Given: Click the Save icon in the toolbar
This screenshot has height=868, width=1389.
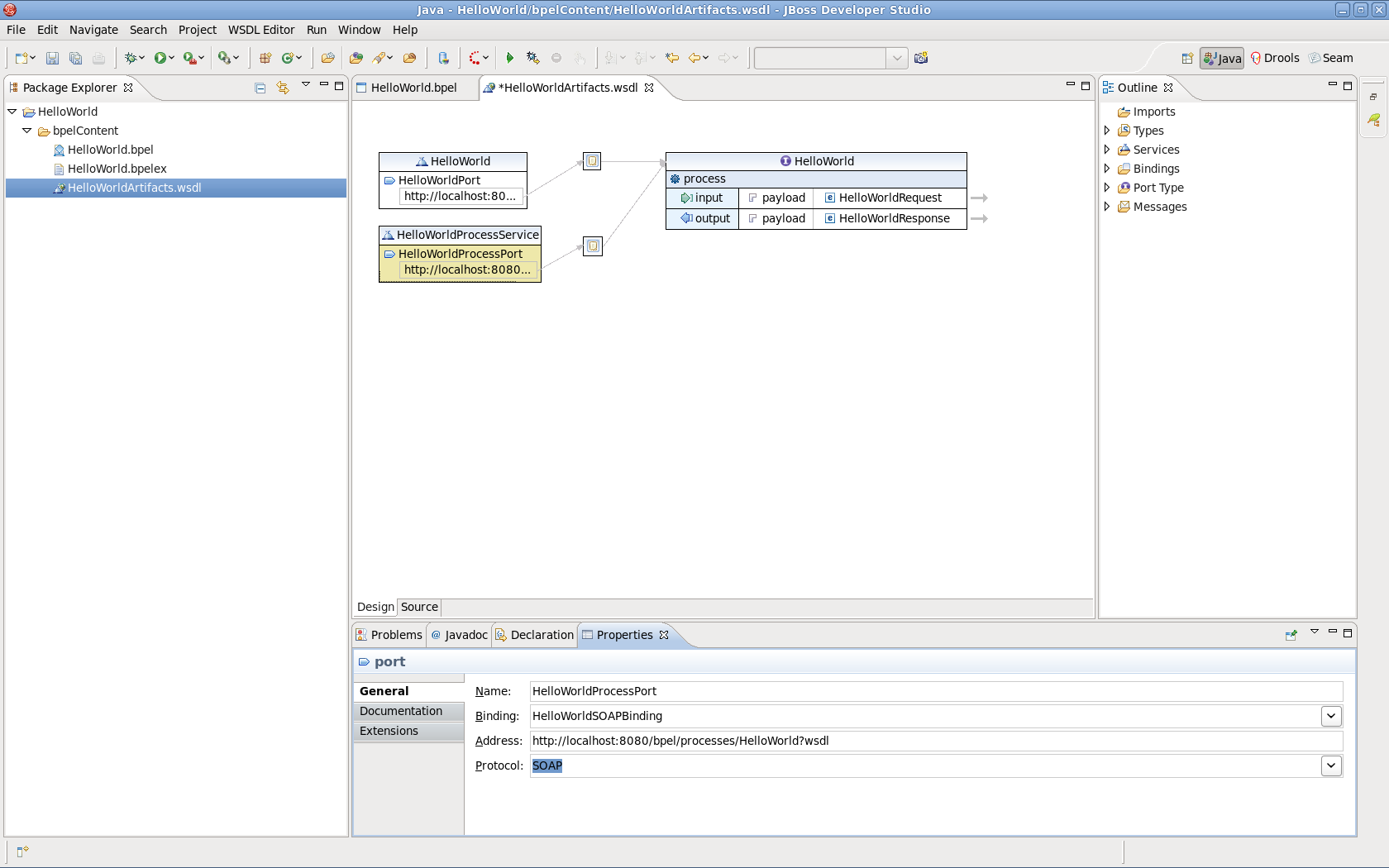Looking at the screenshot, I should 52,58.
